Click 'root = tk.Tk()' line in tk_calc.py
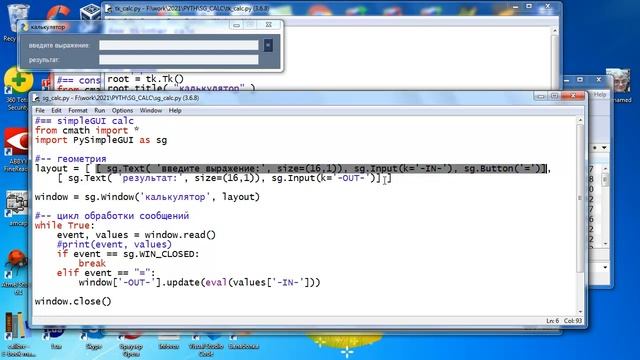640x360 pixels. coord(145,79)
